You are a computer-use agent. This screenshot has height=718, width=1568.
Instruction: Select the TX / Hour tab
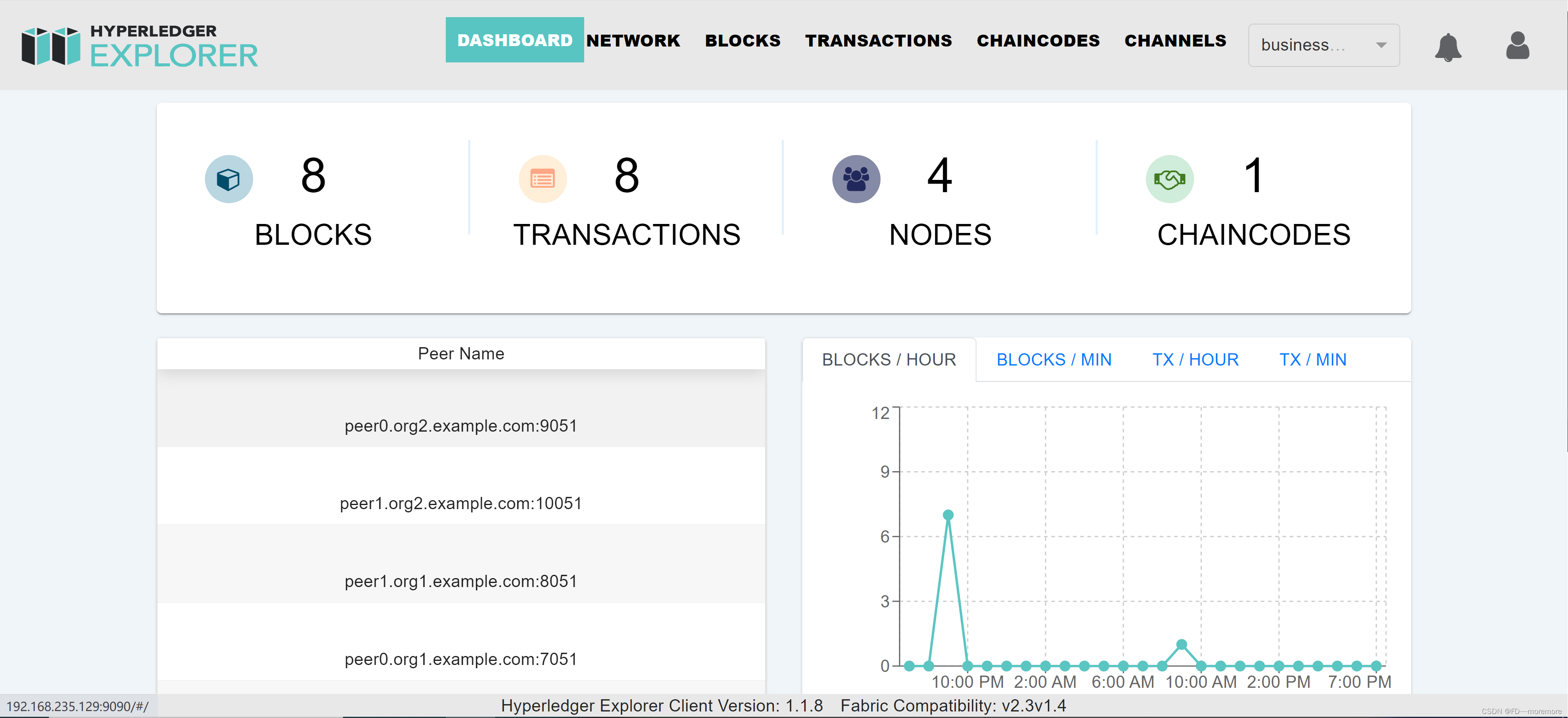[1195, 359]
